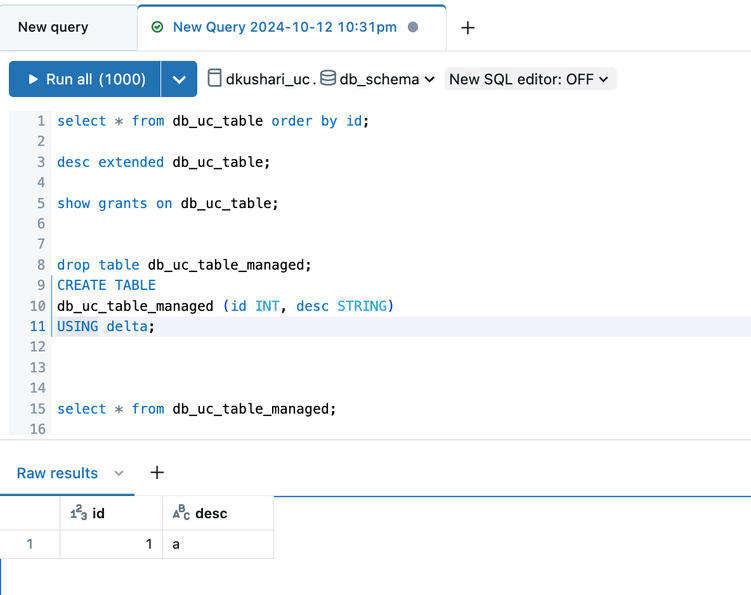Click the database icon beside db_schema

tap(328, 78)
